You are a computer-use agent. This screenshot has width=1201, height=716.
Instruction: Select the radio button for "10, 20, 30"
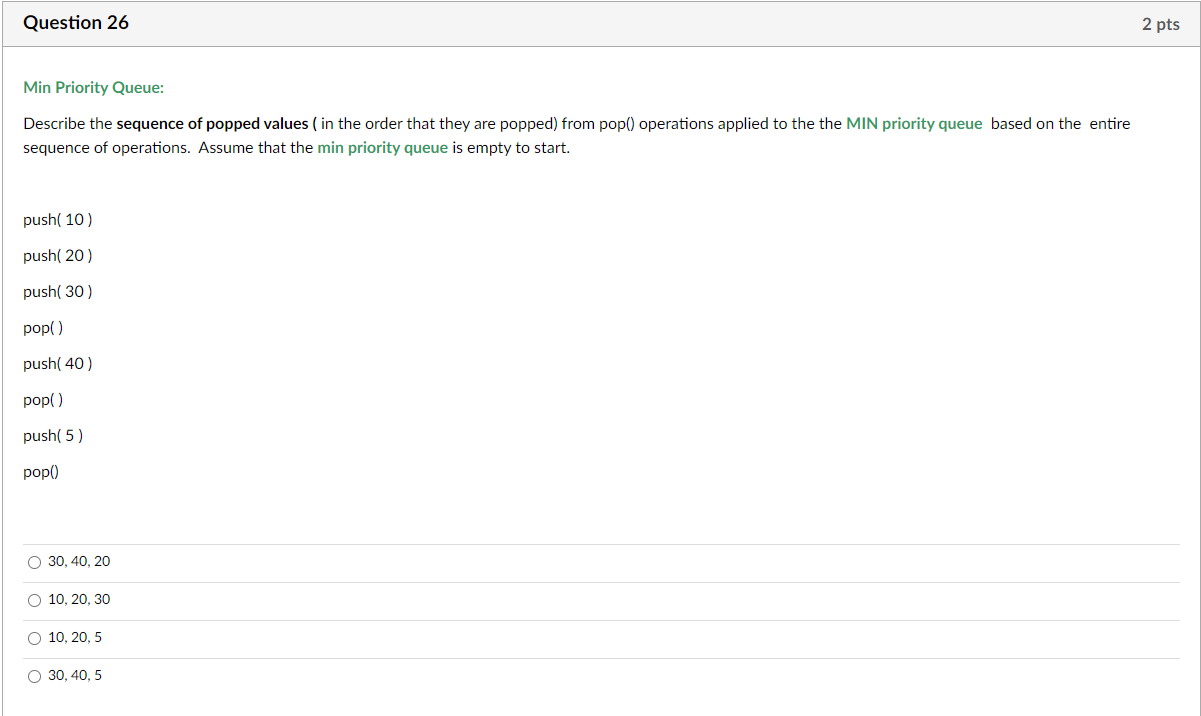click(x=34, y=600)
